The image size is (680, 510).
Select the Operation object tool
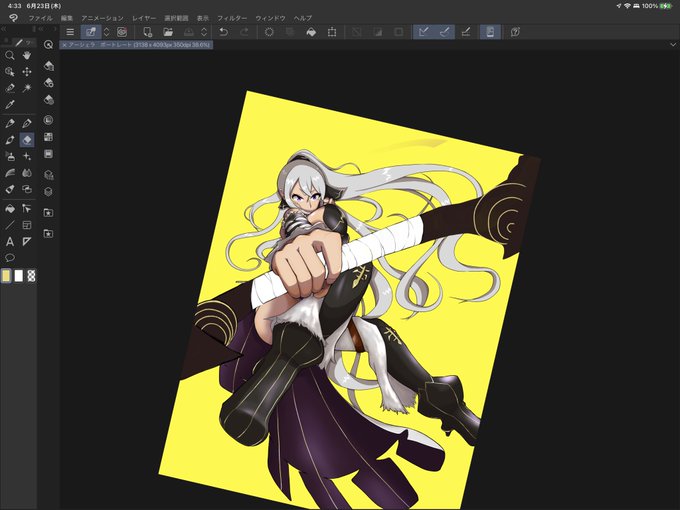(10, 72)
